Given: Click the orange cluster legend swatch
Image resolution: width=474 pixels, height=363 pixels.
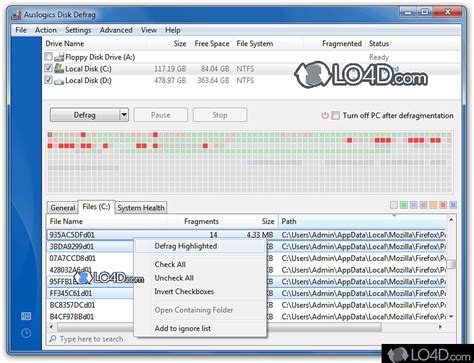Looking at the screenshot, I should point(433,205).
